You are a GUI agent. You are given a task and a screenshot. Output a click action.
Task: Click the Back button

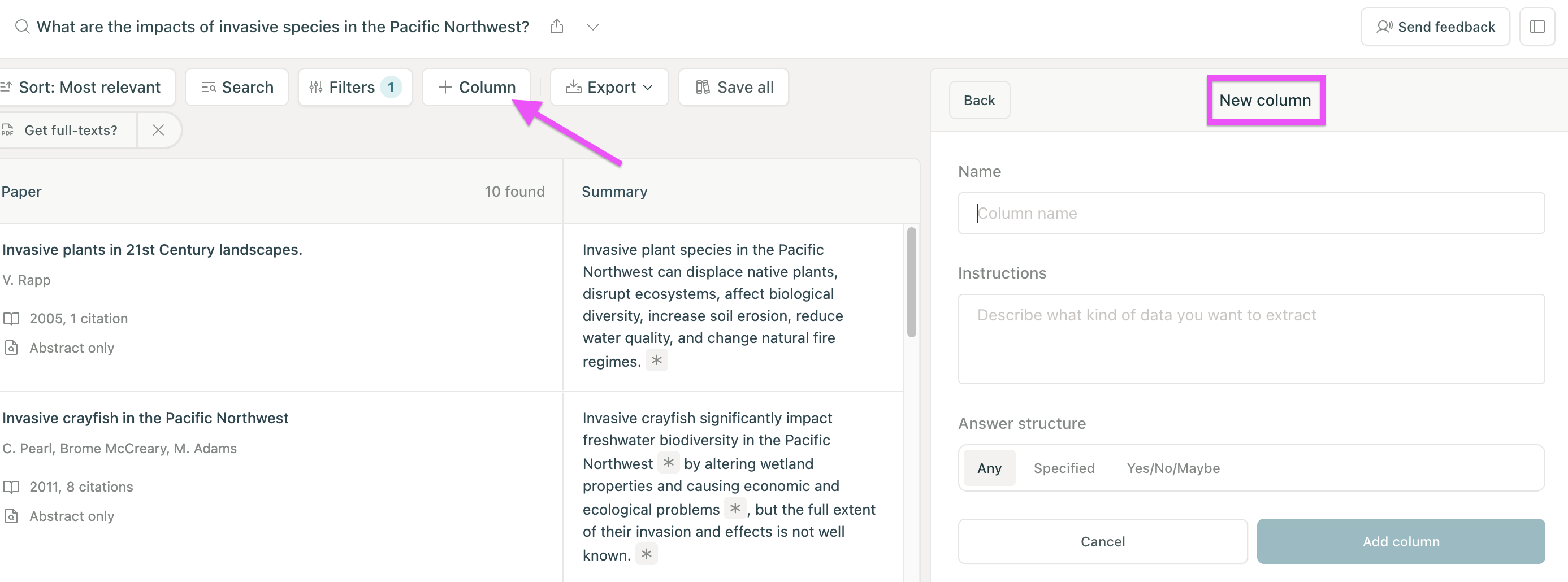pyautogui.click(x=979, y=100)
